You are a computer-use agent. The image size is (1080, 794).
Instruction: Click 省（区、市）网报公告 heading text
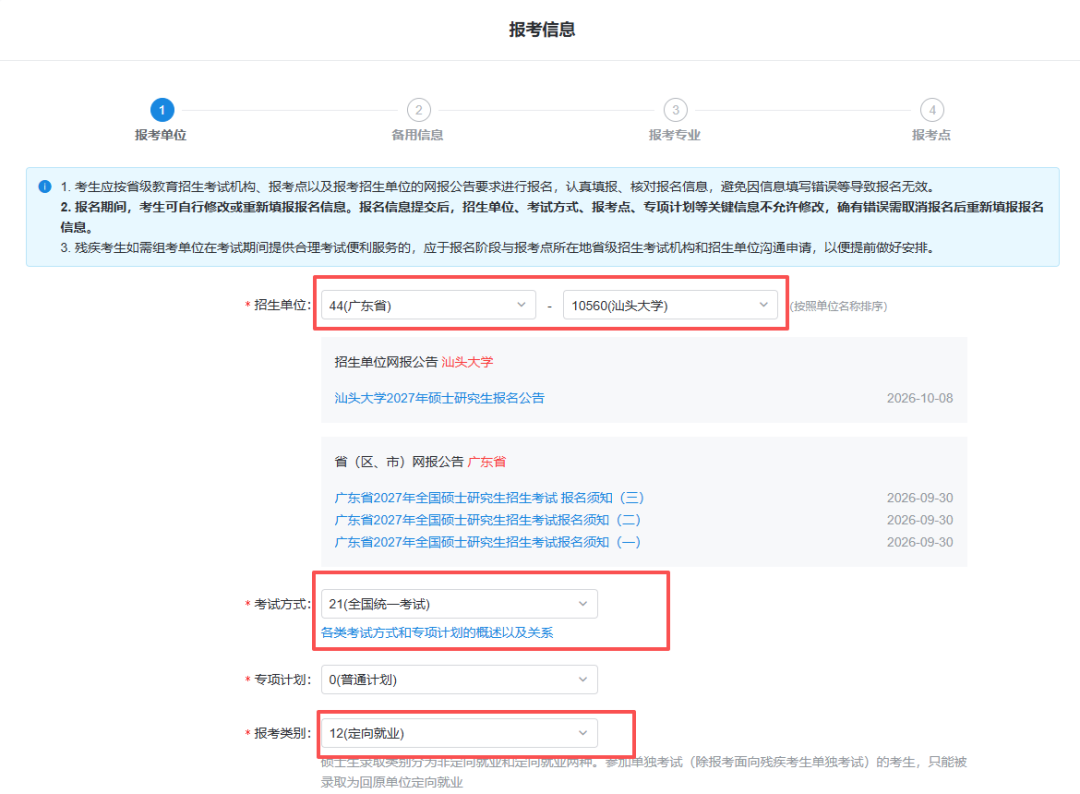pyautogui.click(x=399, y=462)
